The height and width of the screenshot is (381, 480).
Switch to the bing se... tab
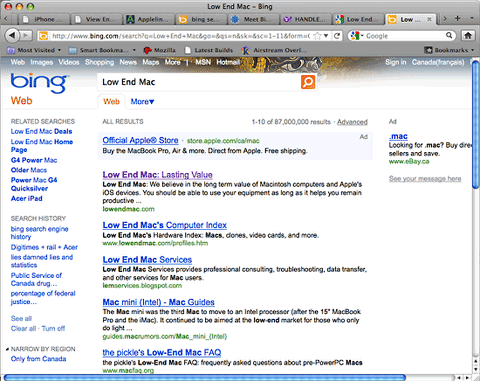201,19
